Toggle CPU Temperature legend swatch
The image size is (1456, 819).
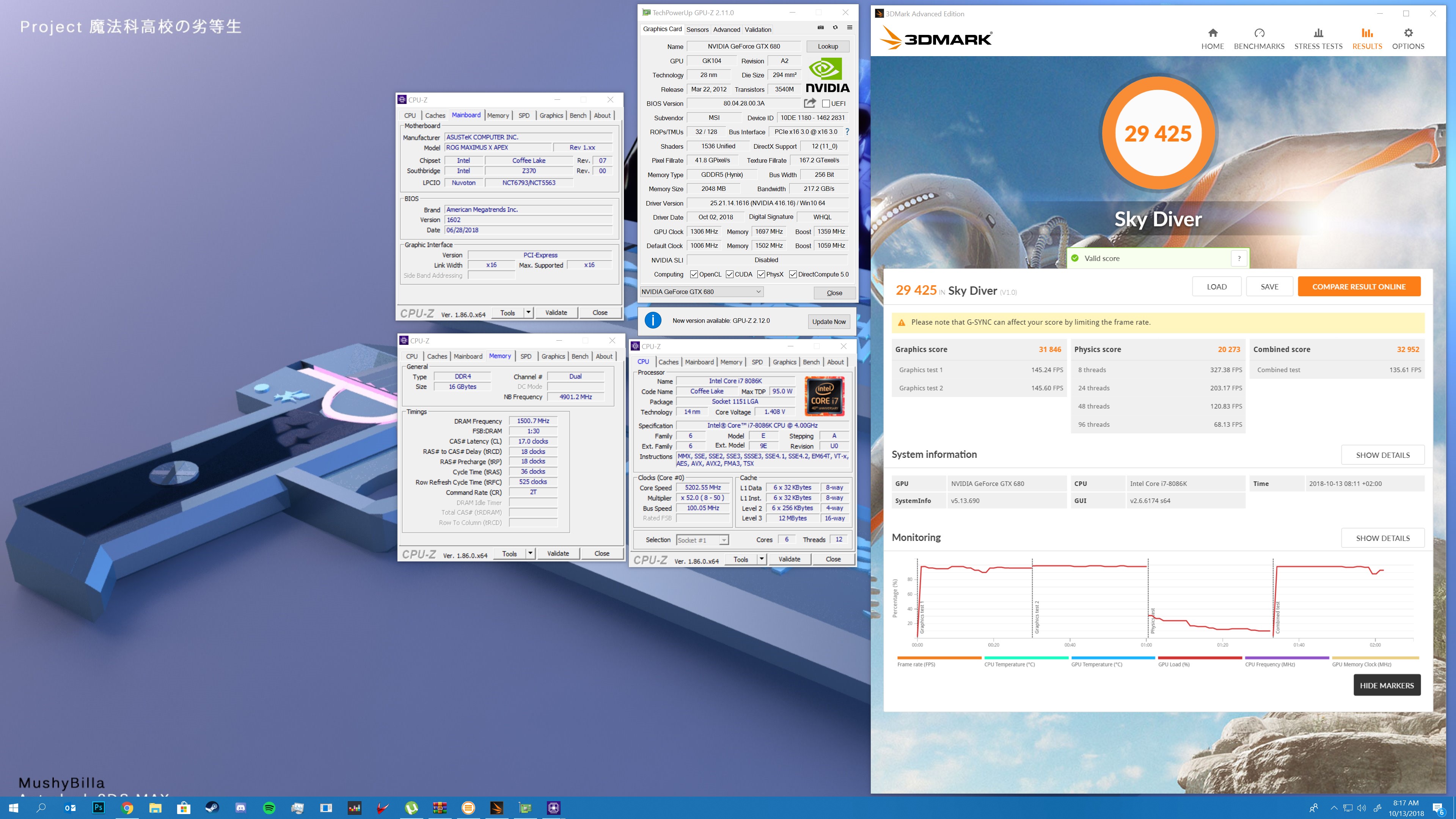click(x=1026, y=658)
